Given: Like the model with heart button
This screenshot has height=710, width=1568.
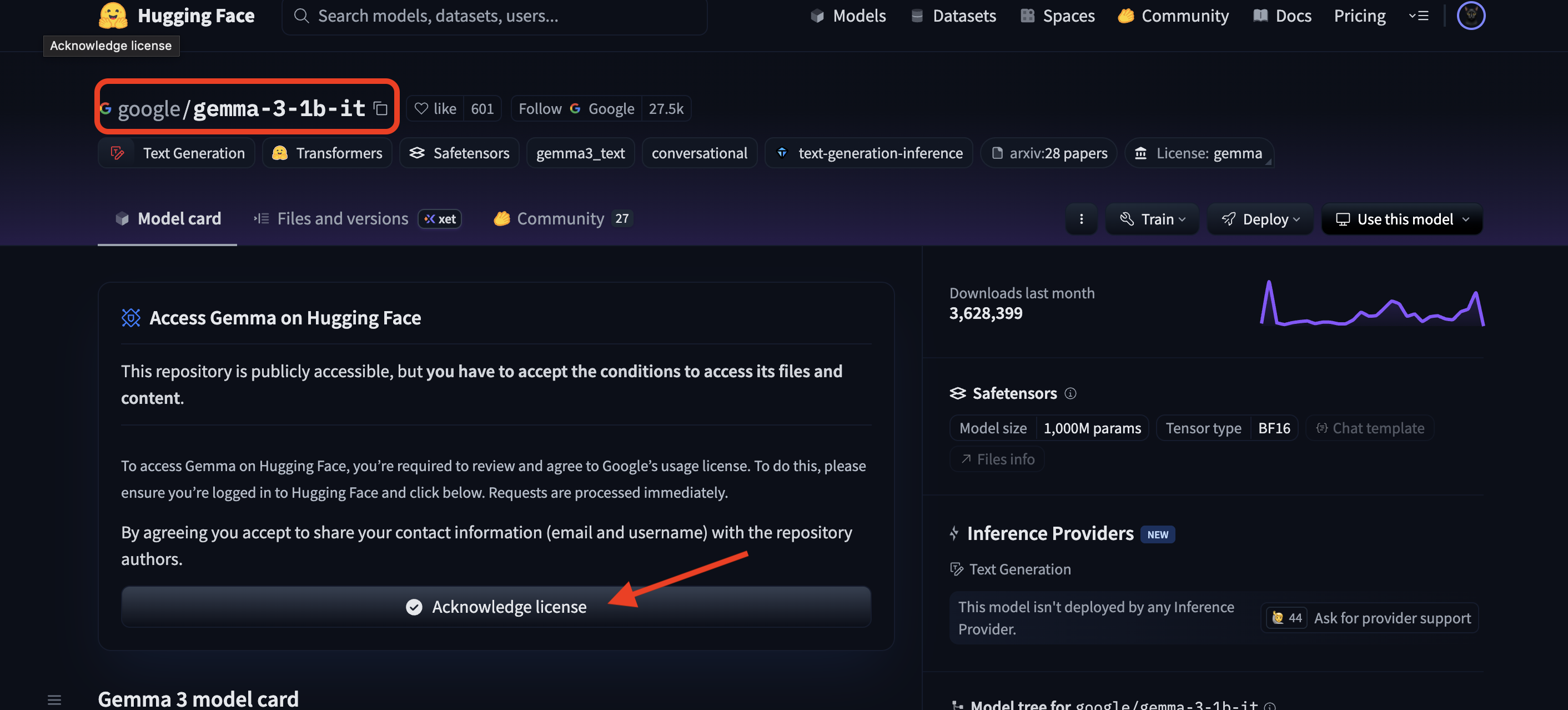Looking at the screenshot, I should (x=436, y=109).
